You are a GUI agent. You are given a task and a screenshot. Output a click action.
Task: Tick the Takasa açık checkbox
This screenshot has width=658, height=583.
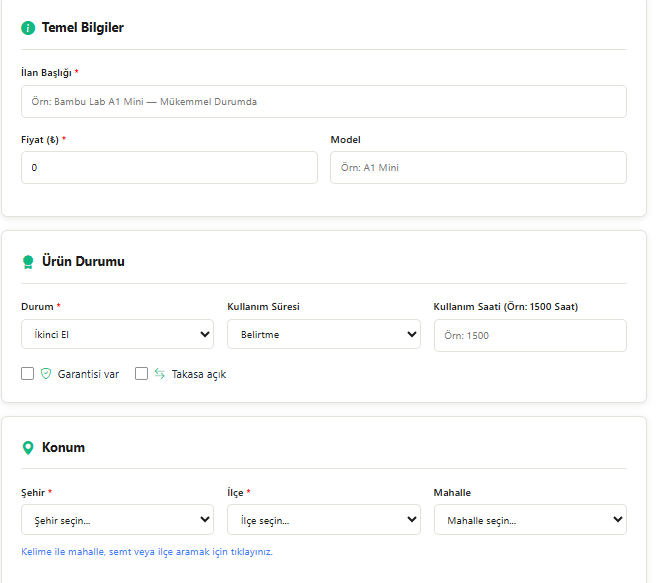141,374
